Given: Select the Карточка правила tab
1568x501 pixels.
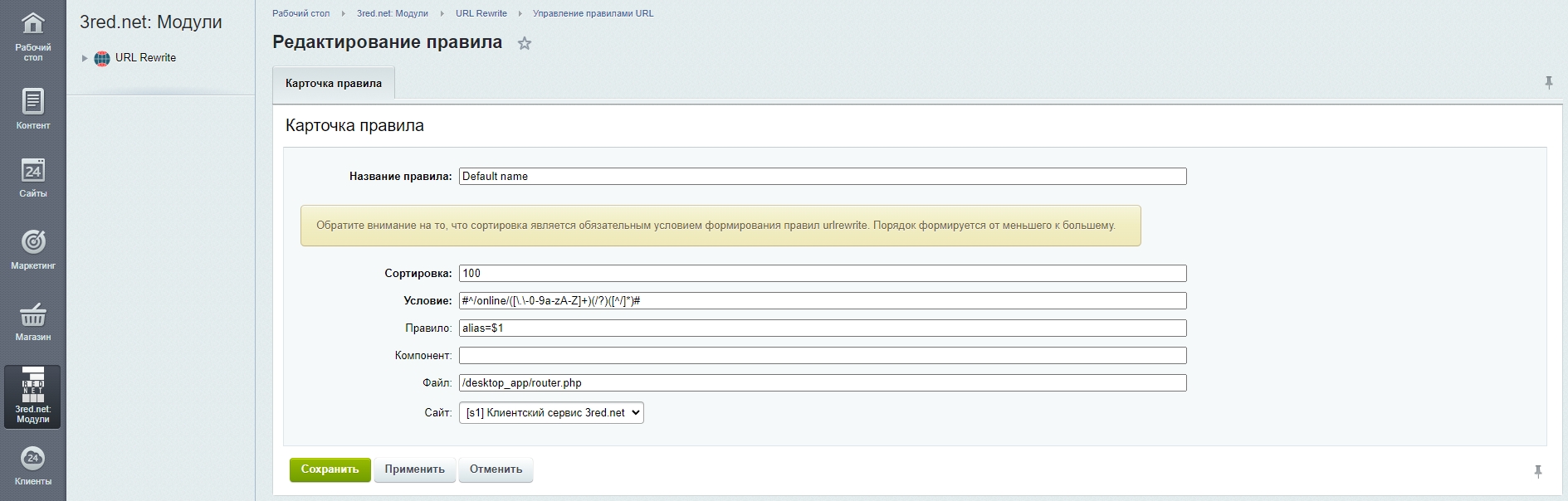Looking at the screenshot, I should point(334,84).
